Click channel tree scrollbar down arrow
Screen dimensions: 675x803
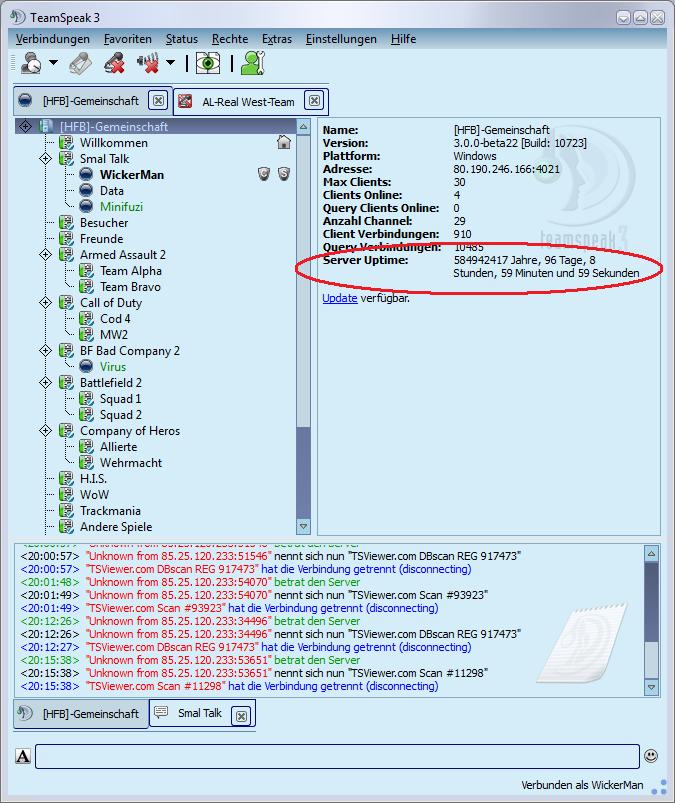coord(303,526)
